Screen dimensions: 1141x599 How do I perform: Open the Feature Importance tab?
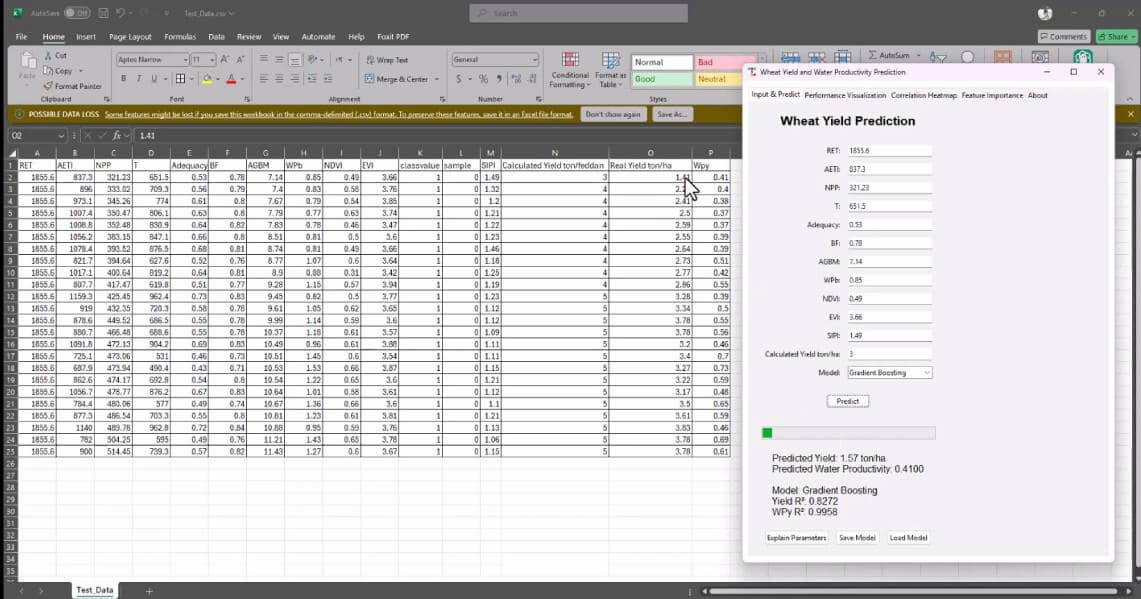992,95
